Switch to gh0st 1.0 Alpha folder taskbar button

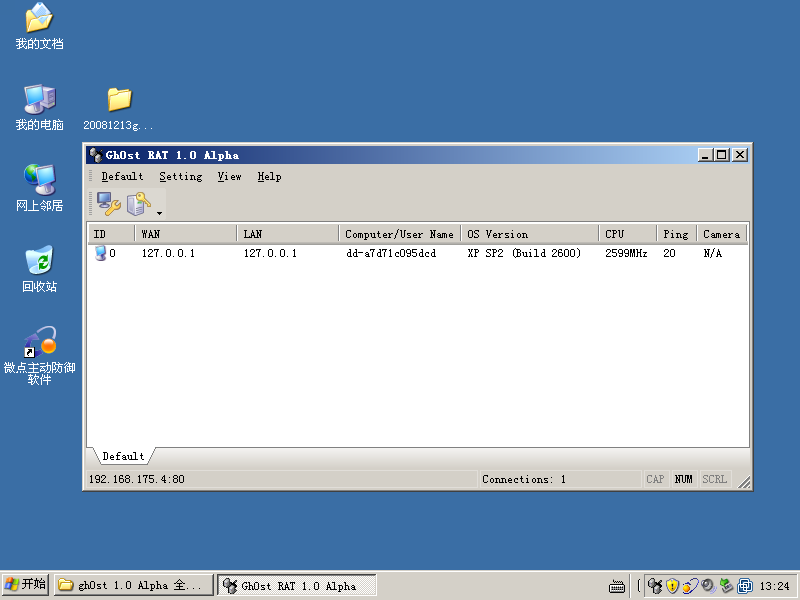pos(134,585)
